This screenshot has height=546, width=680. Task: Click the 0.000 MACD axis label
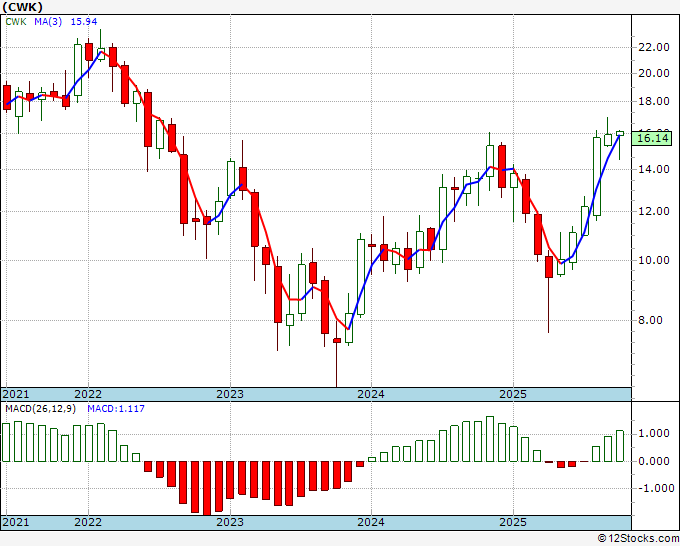point(654,461)
